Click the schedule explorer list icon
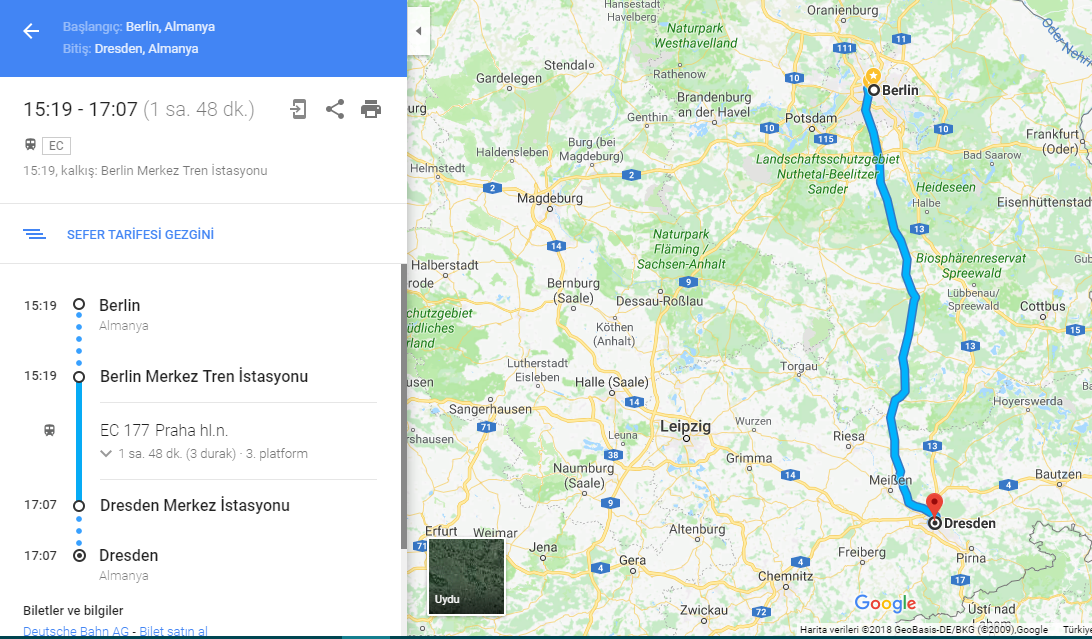 click(35, 235)
